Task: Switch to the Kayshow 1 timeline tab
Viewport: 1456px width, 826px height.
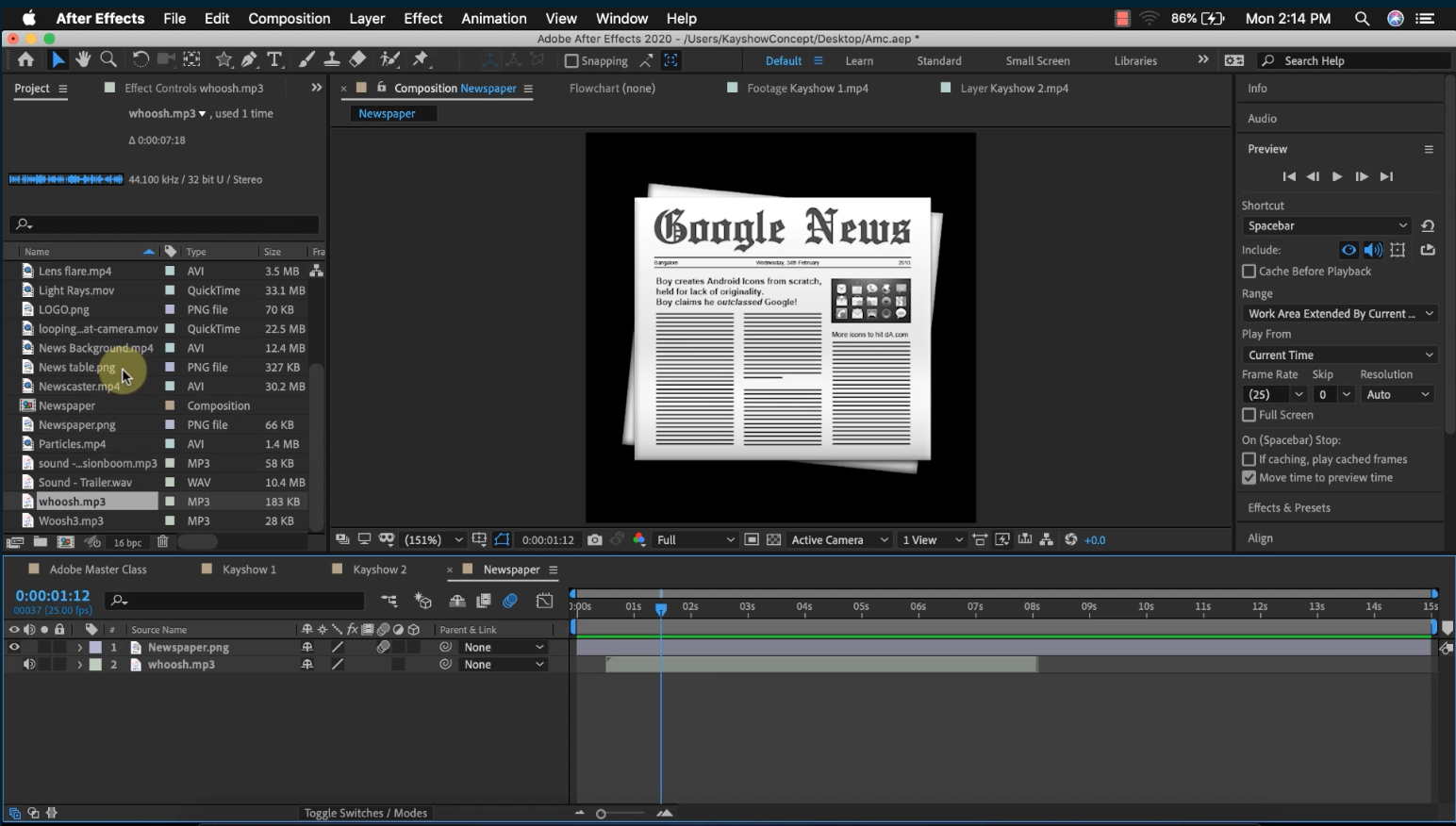Action: [249, 570]
